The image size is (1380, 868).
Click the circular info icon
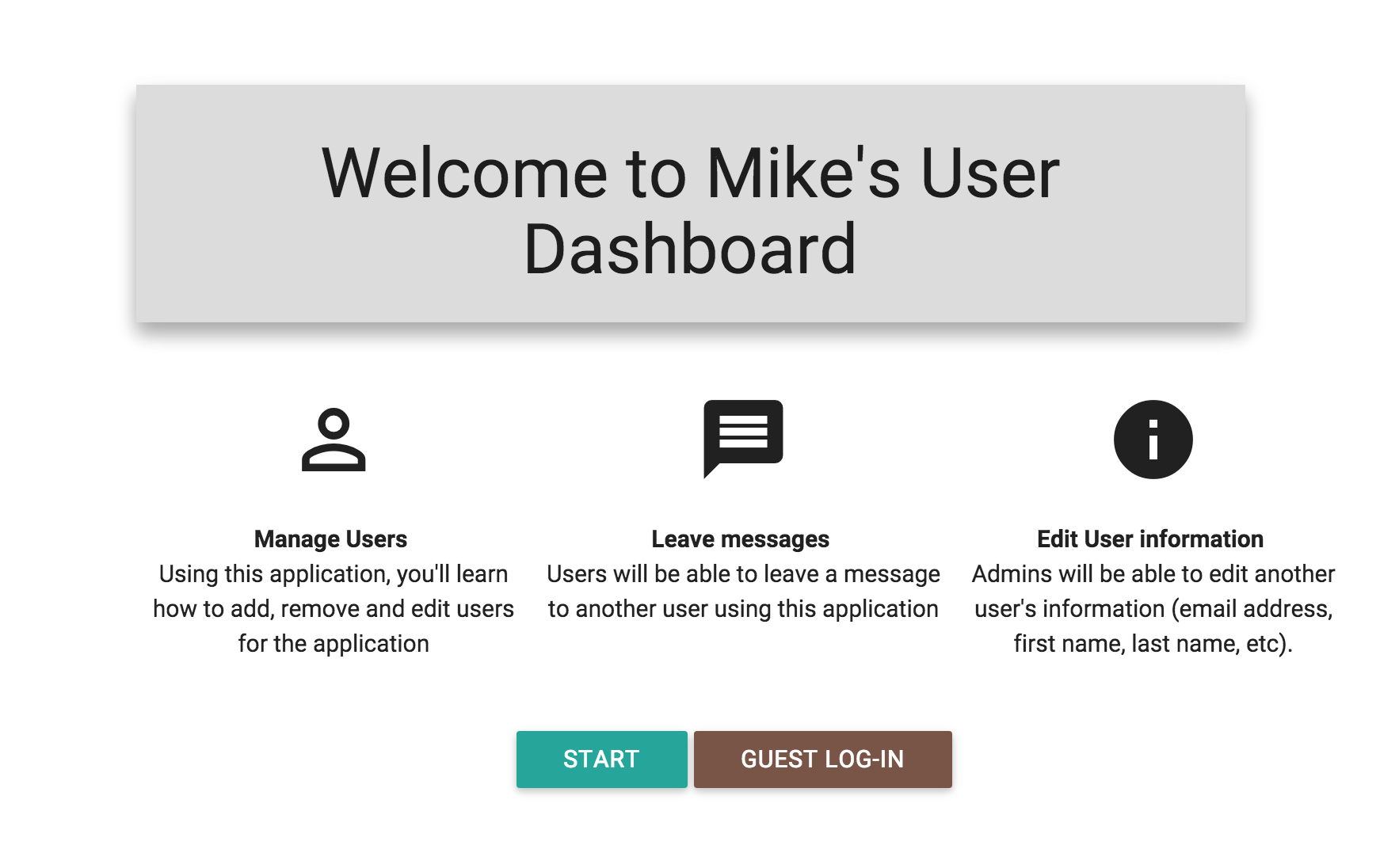1153,440
